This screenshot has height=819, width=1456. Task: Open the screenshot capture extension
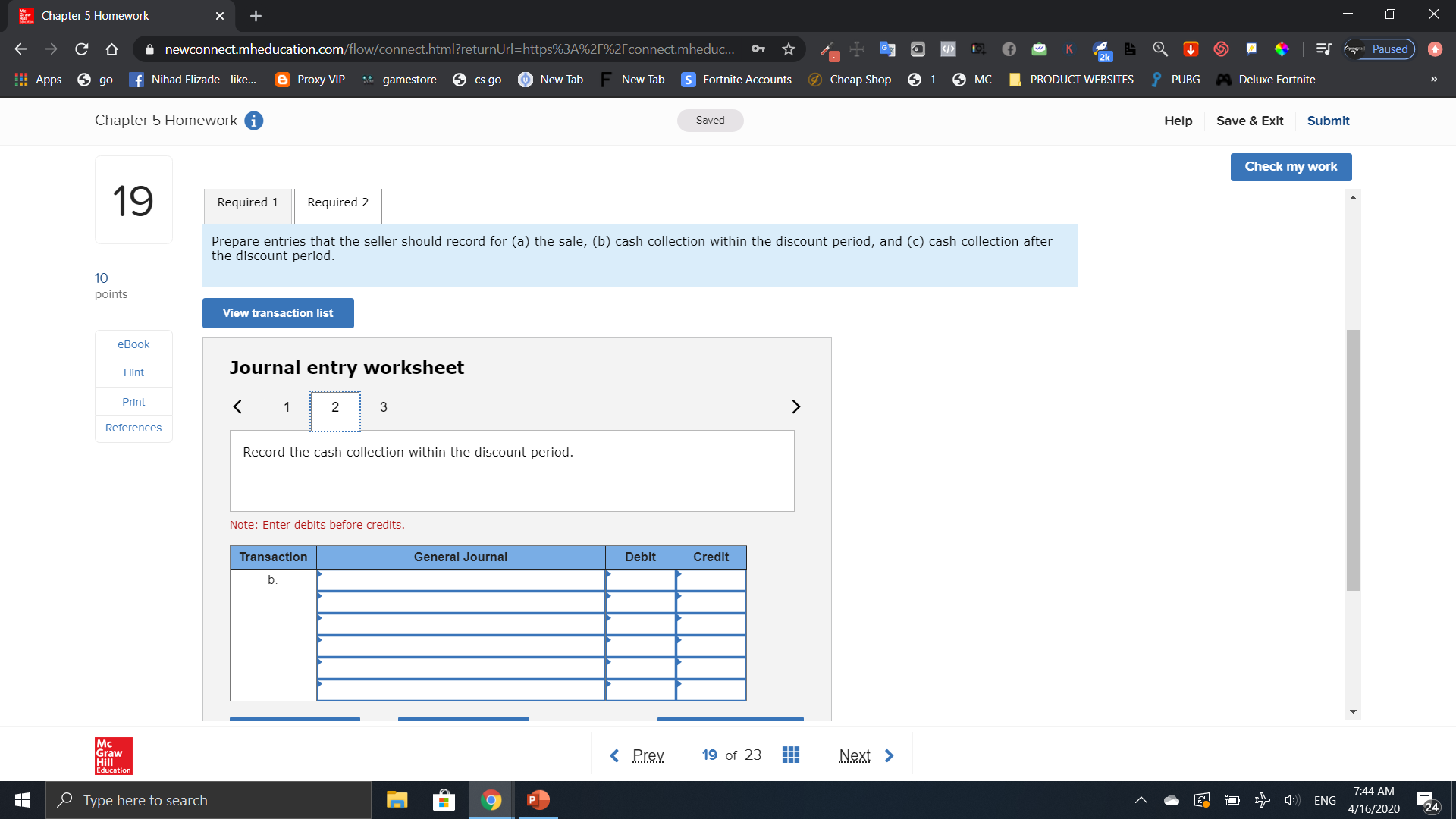coord(977,49)
